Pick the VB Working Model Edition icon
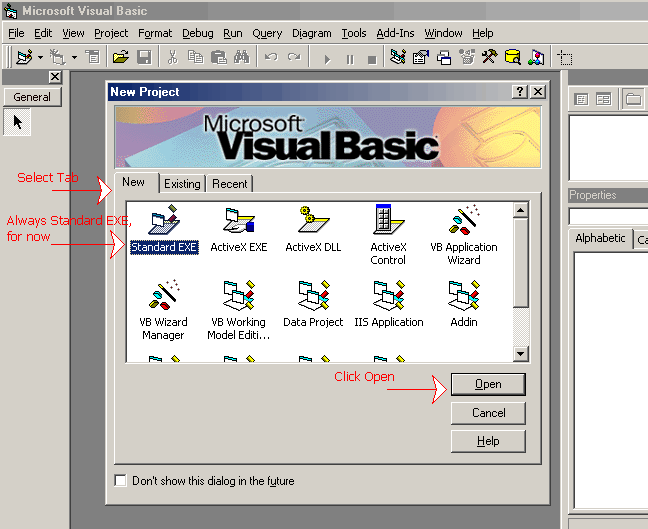Image resolution: width=648 pixels, height=529 pixels. (x=238, y=310)
